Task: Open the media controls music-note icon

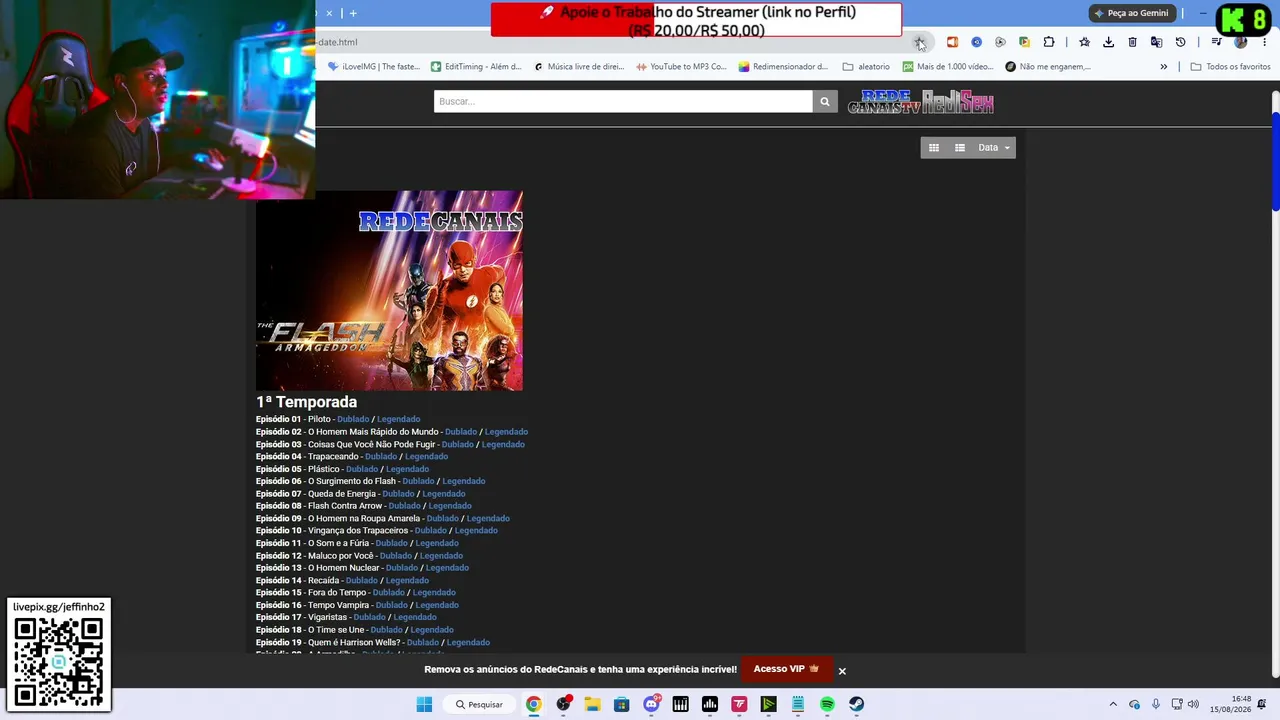Action: click(x=1216, y=42)
